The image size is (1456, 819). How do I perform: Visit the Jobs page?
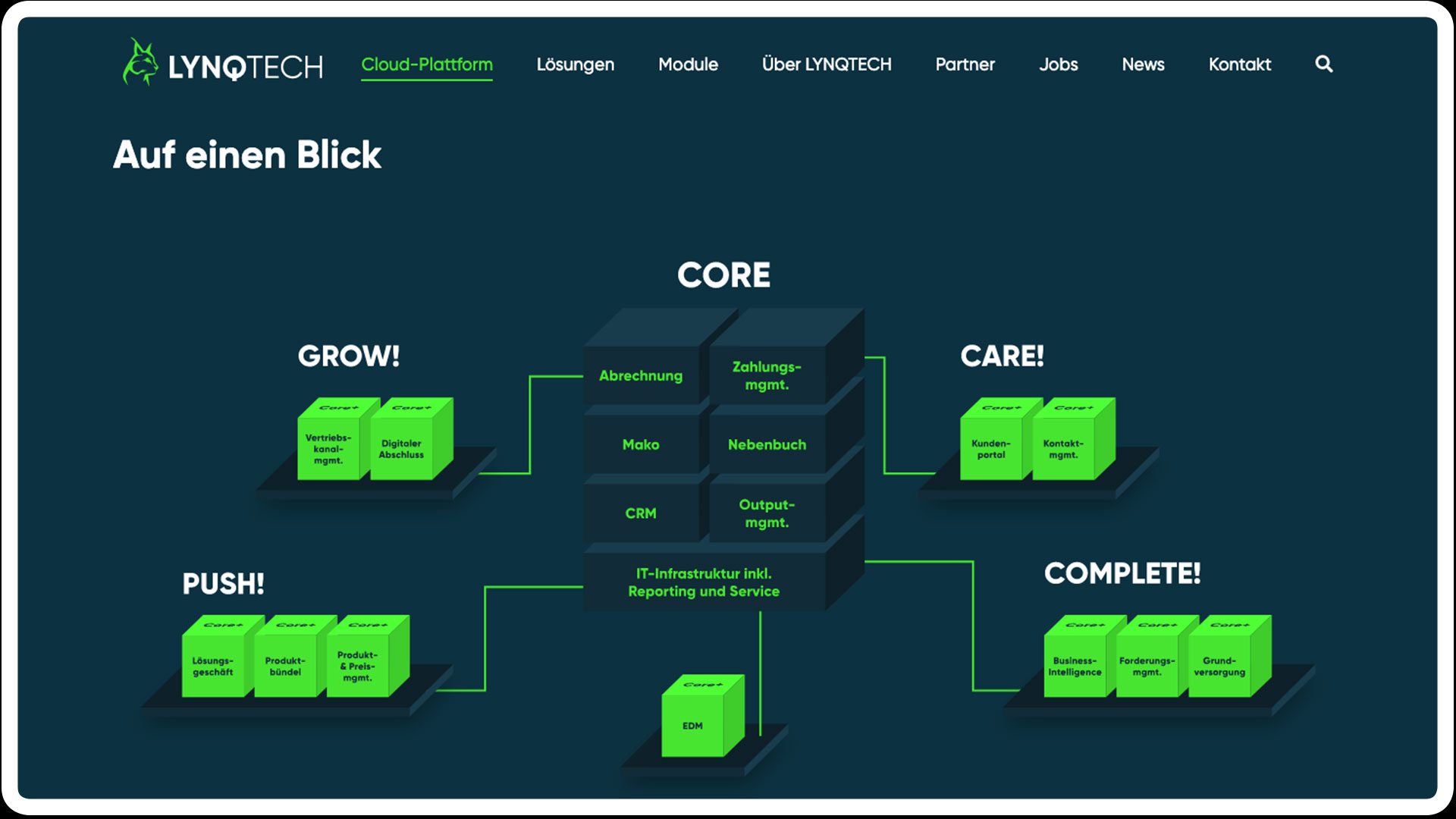point(1058,64)
